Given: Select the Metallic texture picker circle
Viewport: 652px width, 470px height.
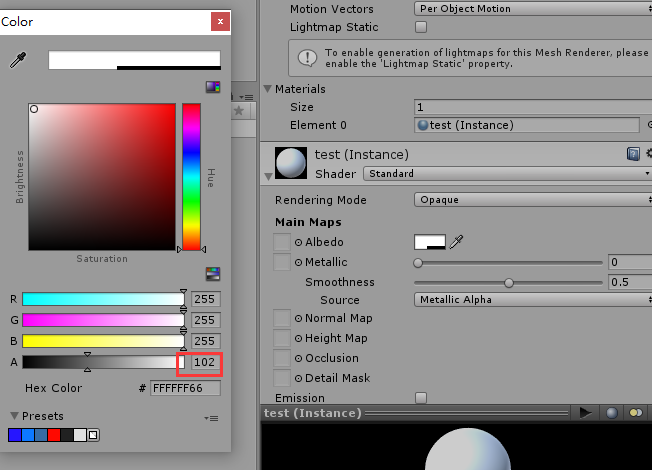Looking at the screenshot, I should 298,262.
